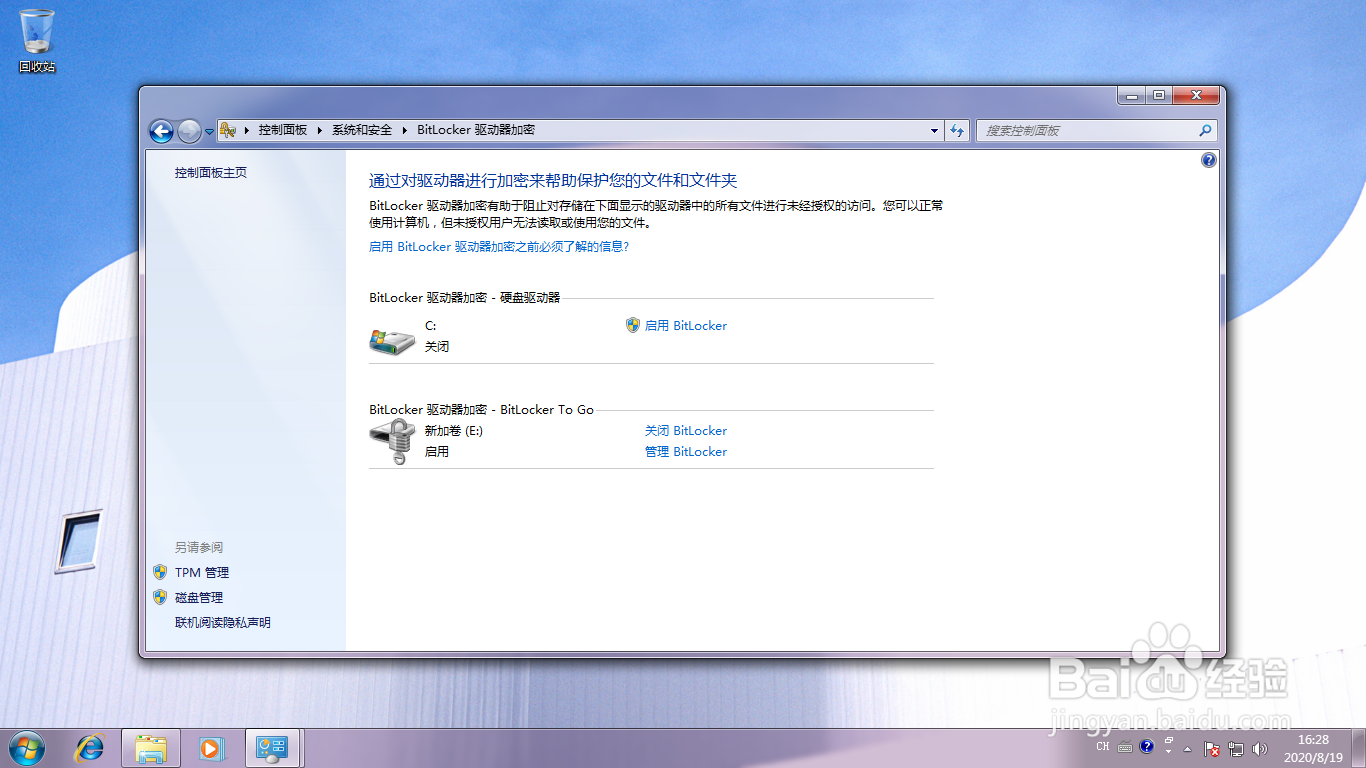This screenshot has height=768, width=1366.
Task: Click the refresh button beside address bar
Action: (x=958, y=130)
